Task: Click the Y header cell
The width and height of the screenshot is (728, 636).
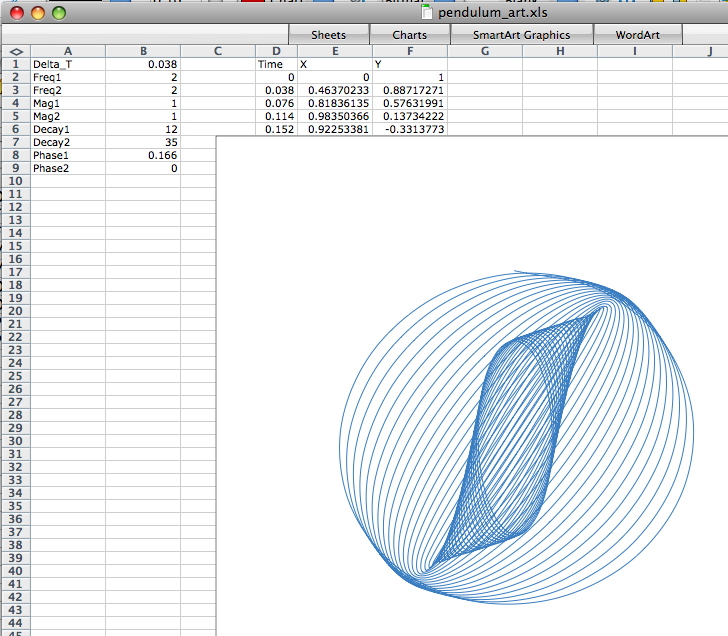Action: 410,64
